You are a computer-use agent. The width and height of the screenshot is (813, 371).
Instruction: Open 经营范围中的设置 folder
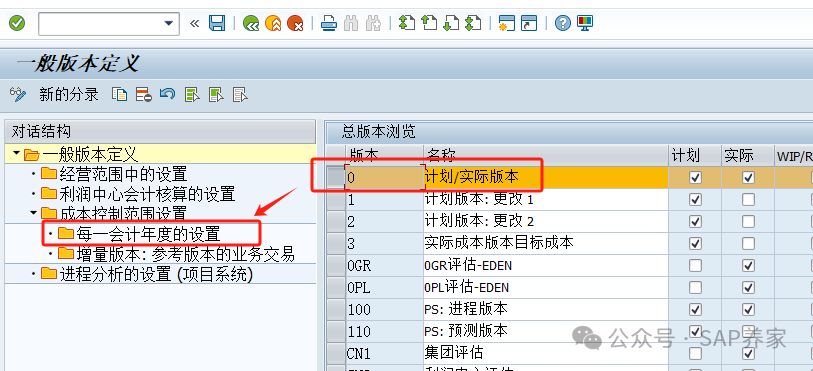(114, 174)
